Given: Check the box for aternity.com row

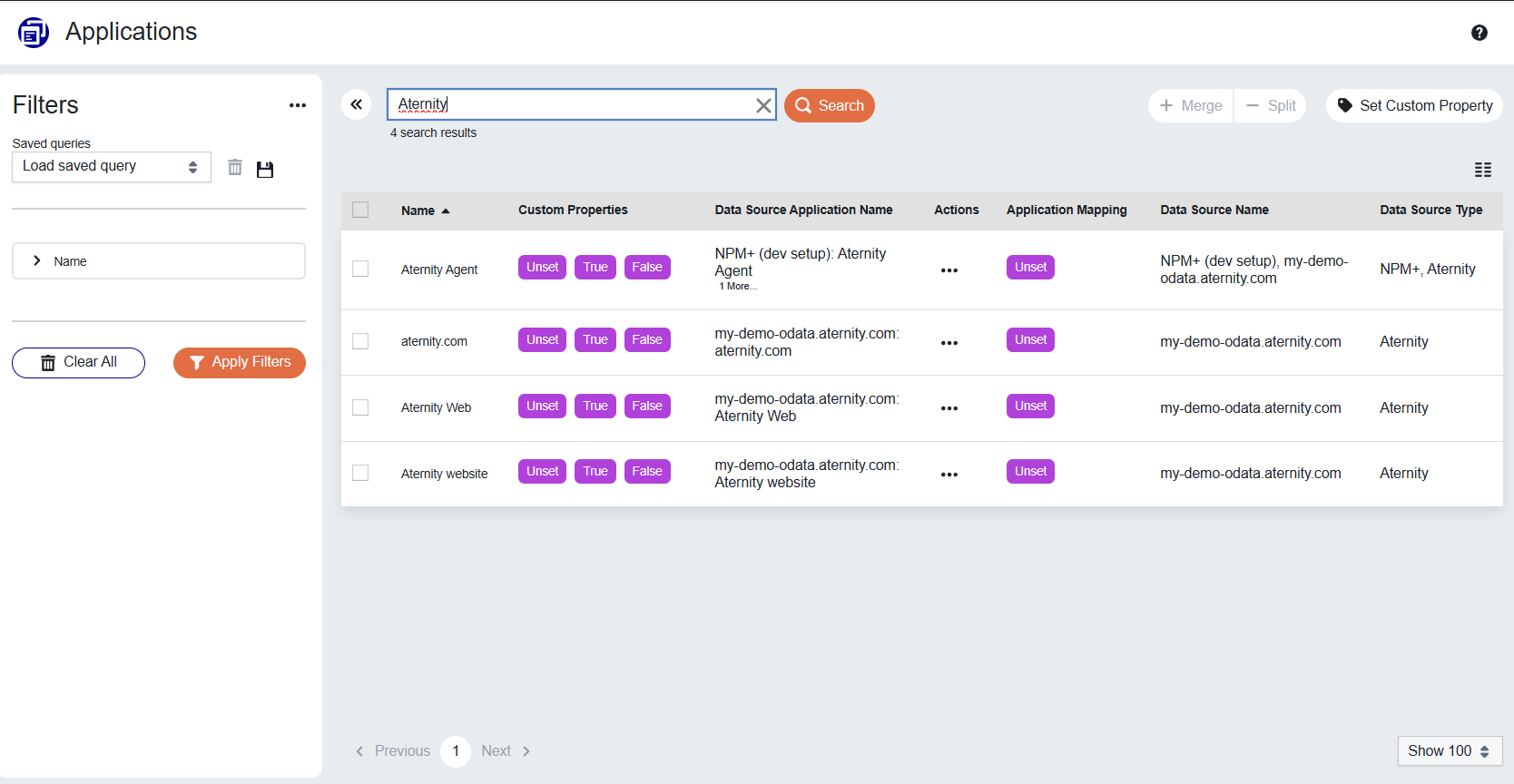Looking at the screenshot, I should [x=360, y=341].
